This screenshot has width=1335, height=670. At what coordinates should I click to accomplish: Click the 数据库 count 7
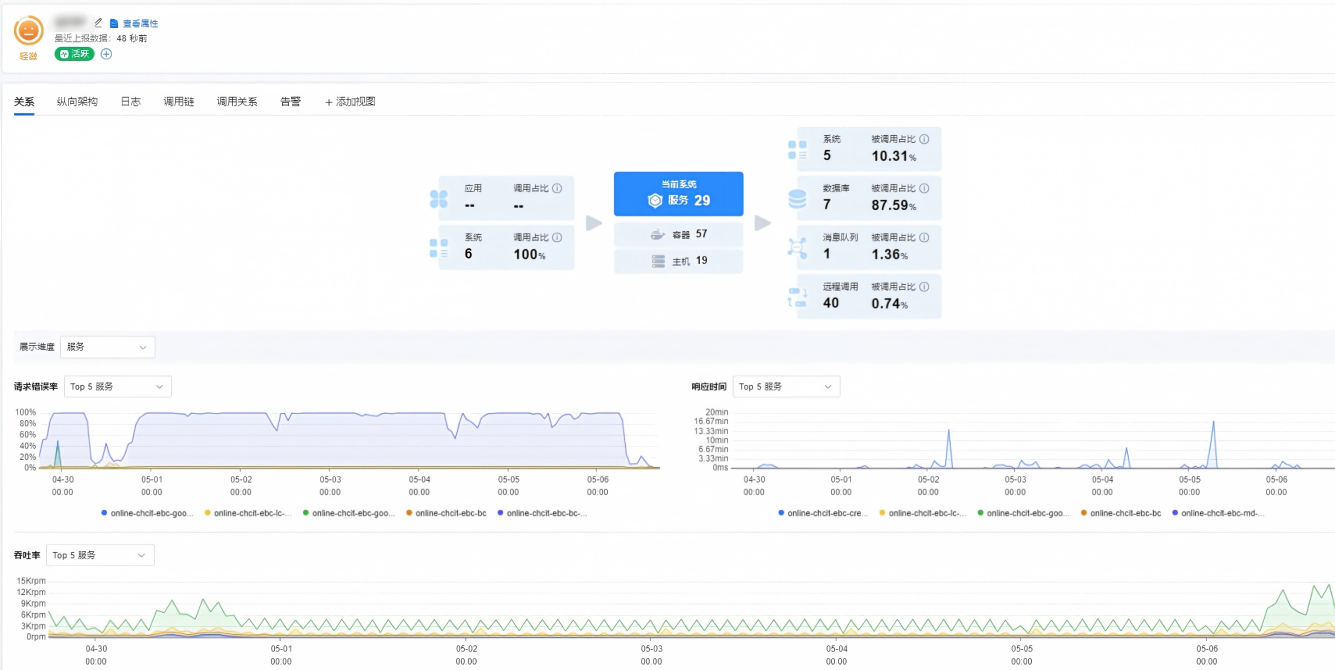pyautogui.click(x=827, y=205)
